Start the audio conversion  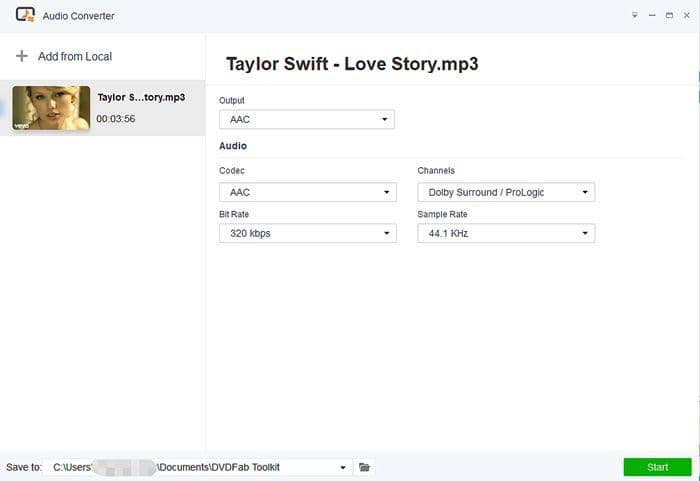(658, 467)
